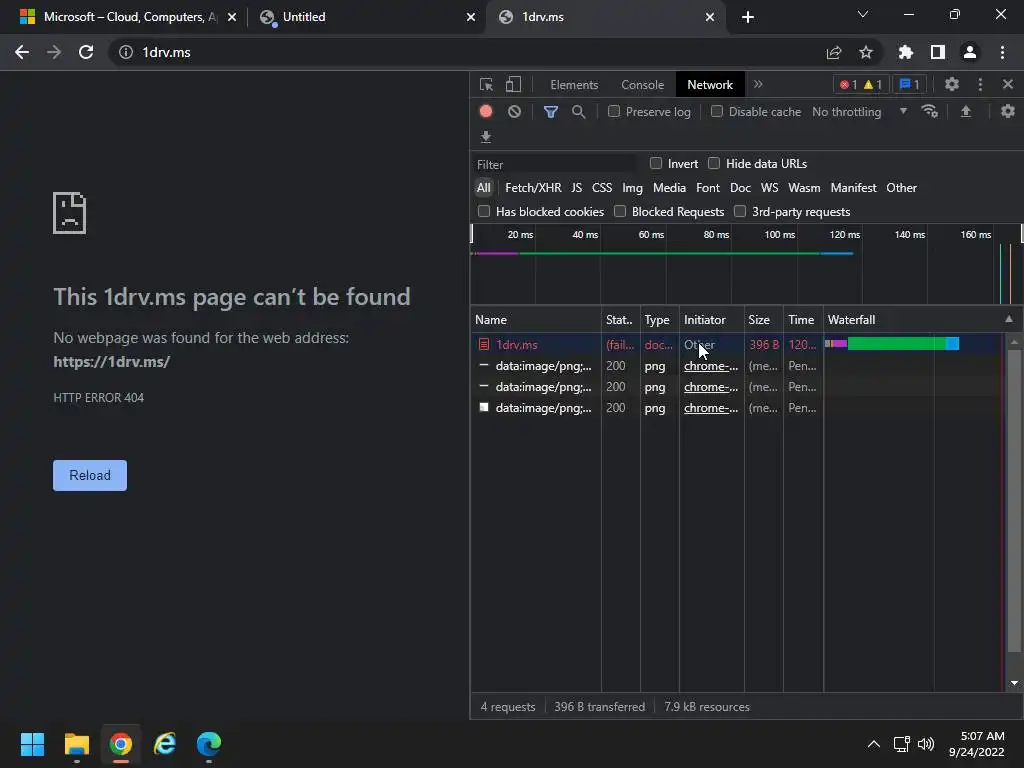This screenshot has width=1024, height=768.
Task: Check Hide data URLs
Action: tap(714, 163)
